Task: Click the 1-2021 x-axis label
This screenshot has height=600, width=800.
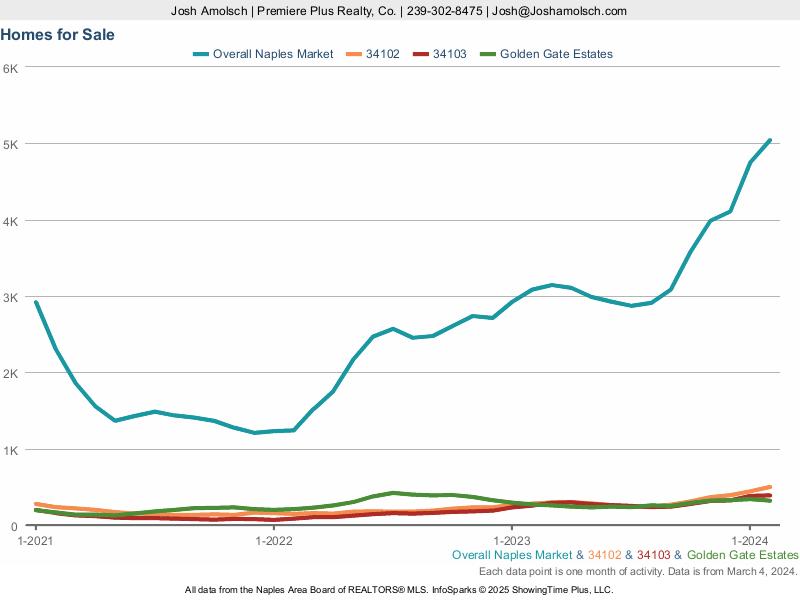Action: coord(35,541)
